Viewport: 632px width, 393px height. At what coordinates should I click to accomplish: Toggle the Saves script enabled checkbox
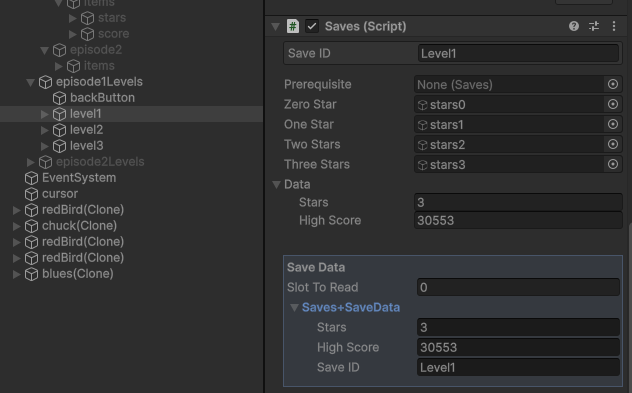pos(312,26)
